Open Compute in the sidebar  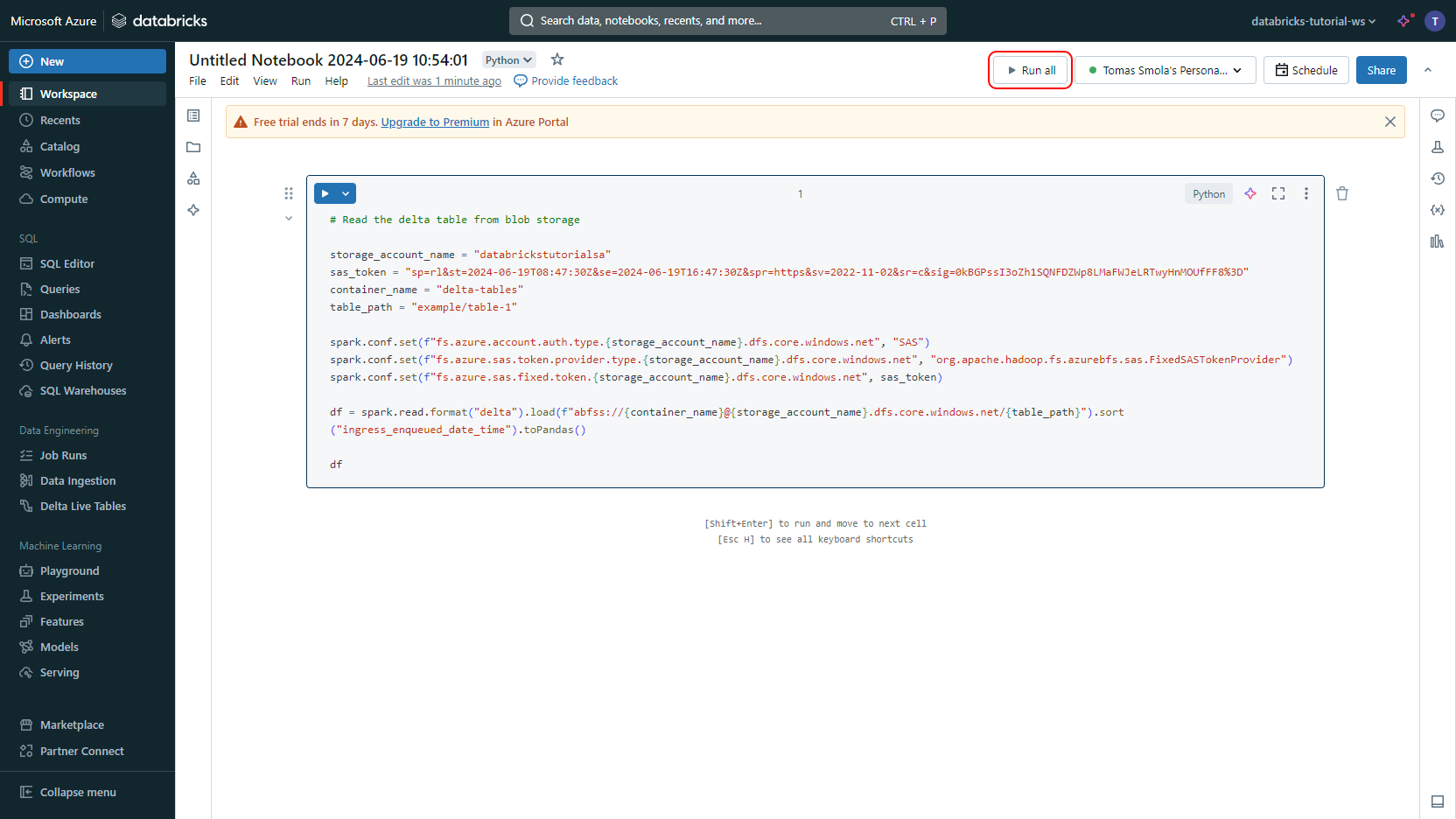(87, 199)
